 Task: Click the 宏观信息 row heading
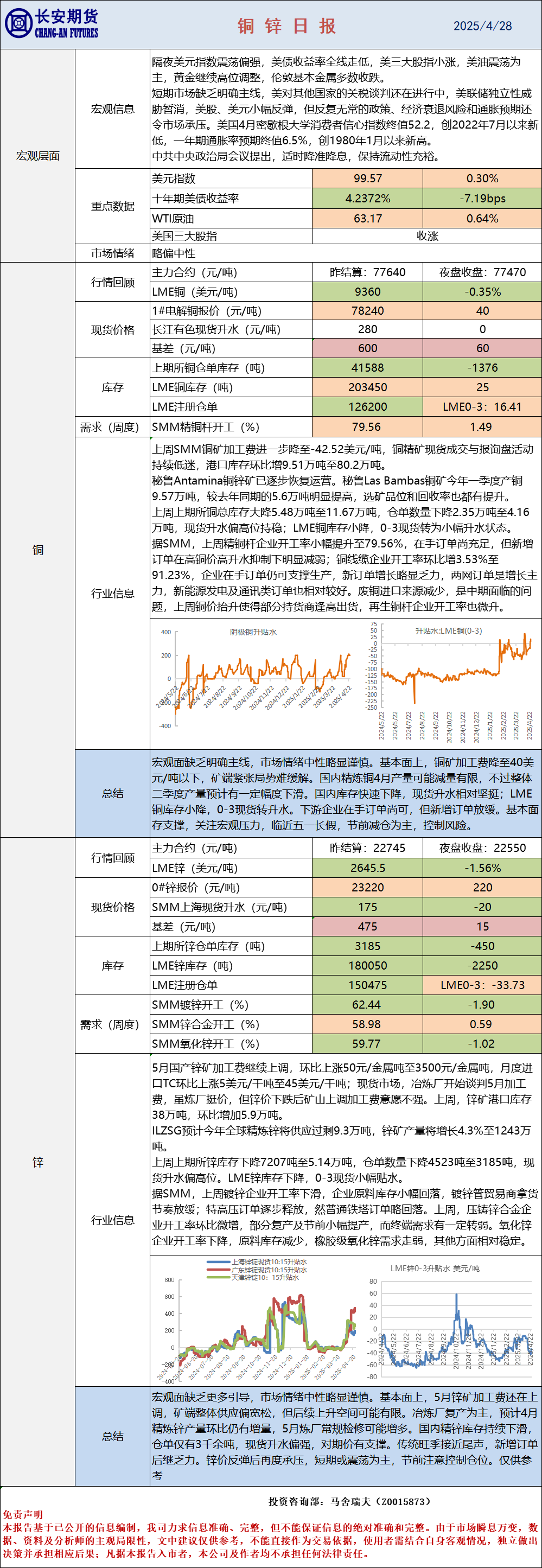tap(113, 109)
